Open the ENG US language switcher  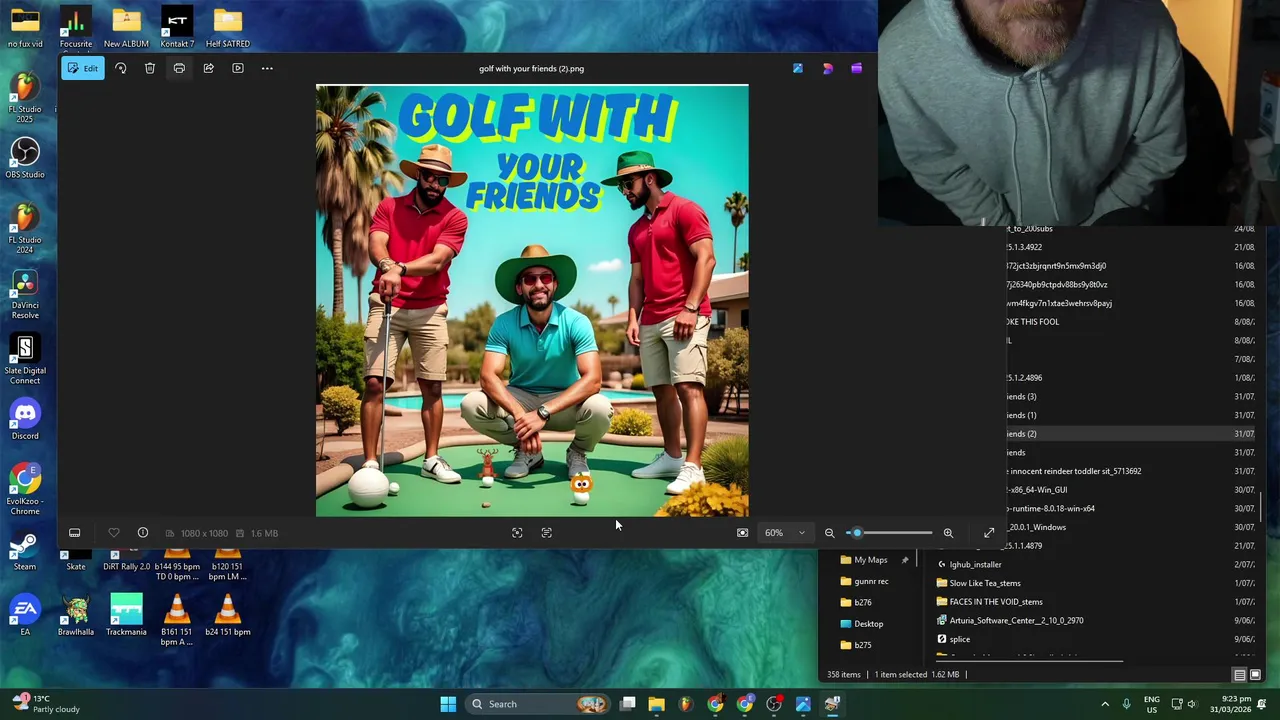pos(1152,704)
